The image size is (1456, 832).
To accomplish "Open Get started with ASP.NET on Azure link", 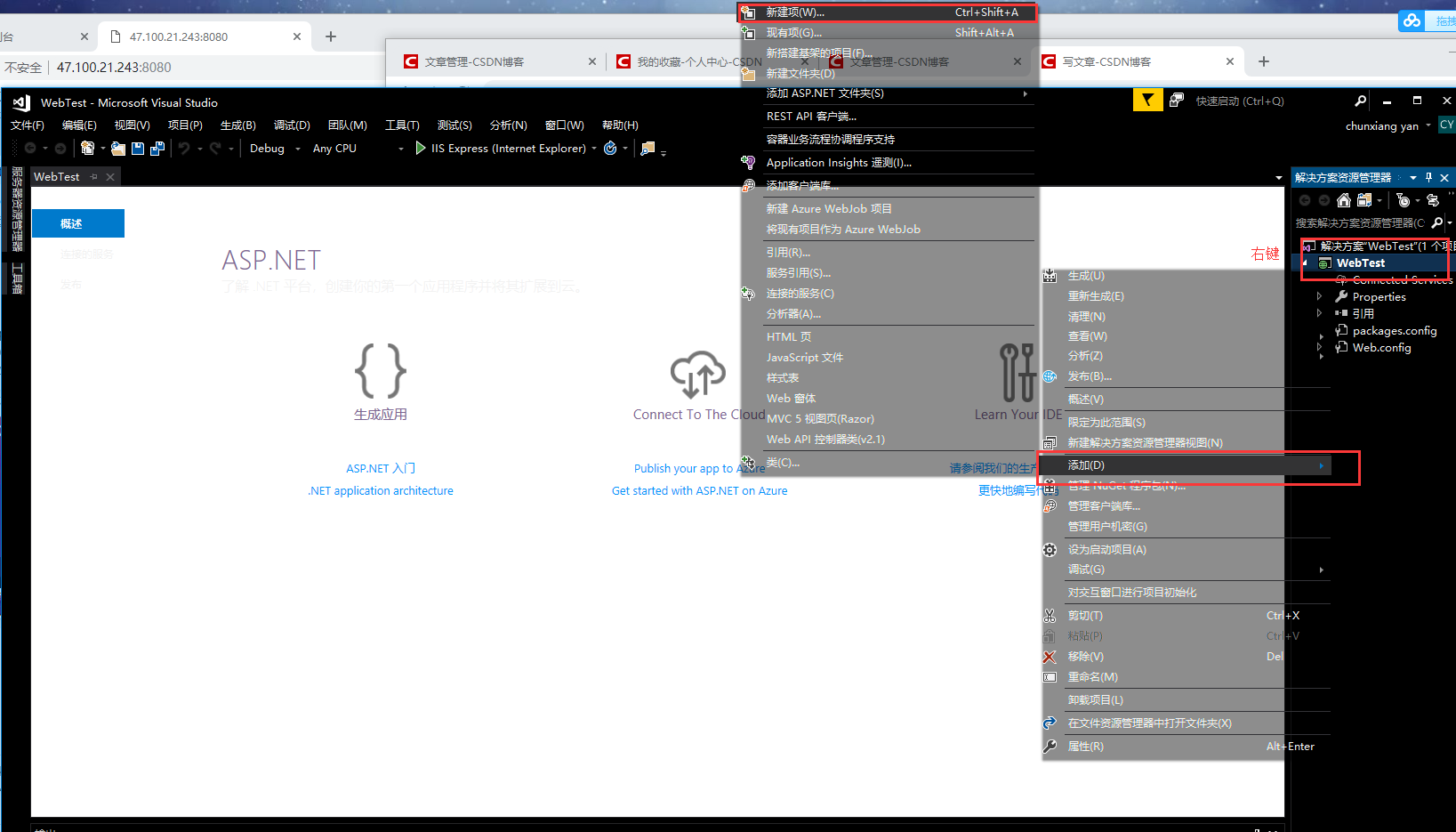I will (699, 490).
